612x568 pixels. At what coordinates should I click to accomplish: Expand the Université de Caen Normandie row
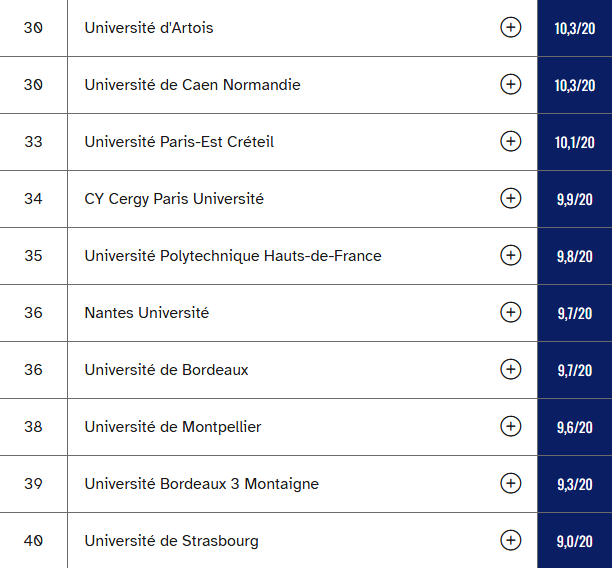pyautogui.click(x=511, y=85)
